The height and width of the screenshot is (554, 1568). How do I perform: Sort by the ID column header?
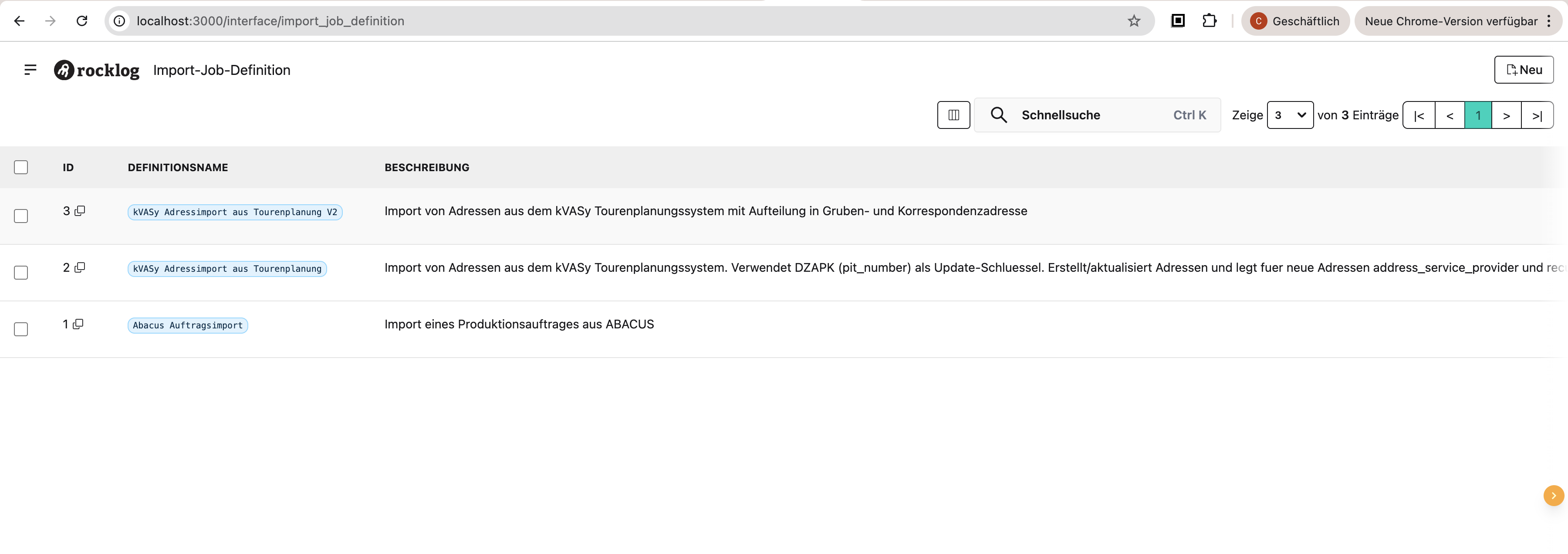(x=68, y=167)
